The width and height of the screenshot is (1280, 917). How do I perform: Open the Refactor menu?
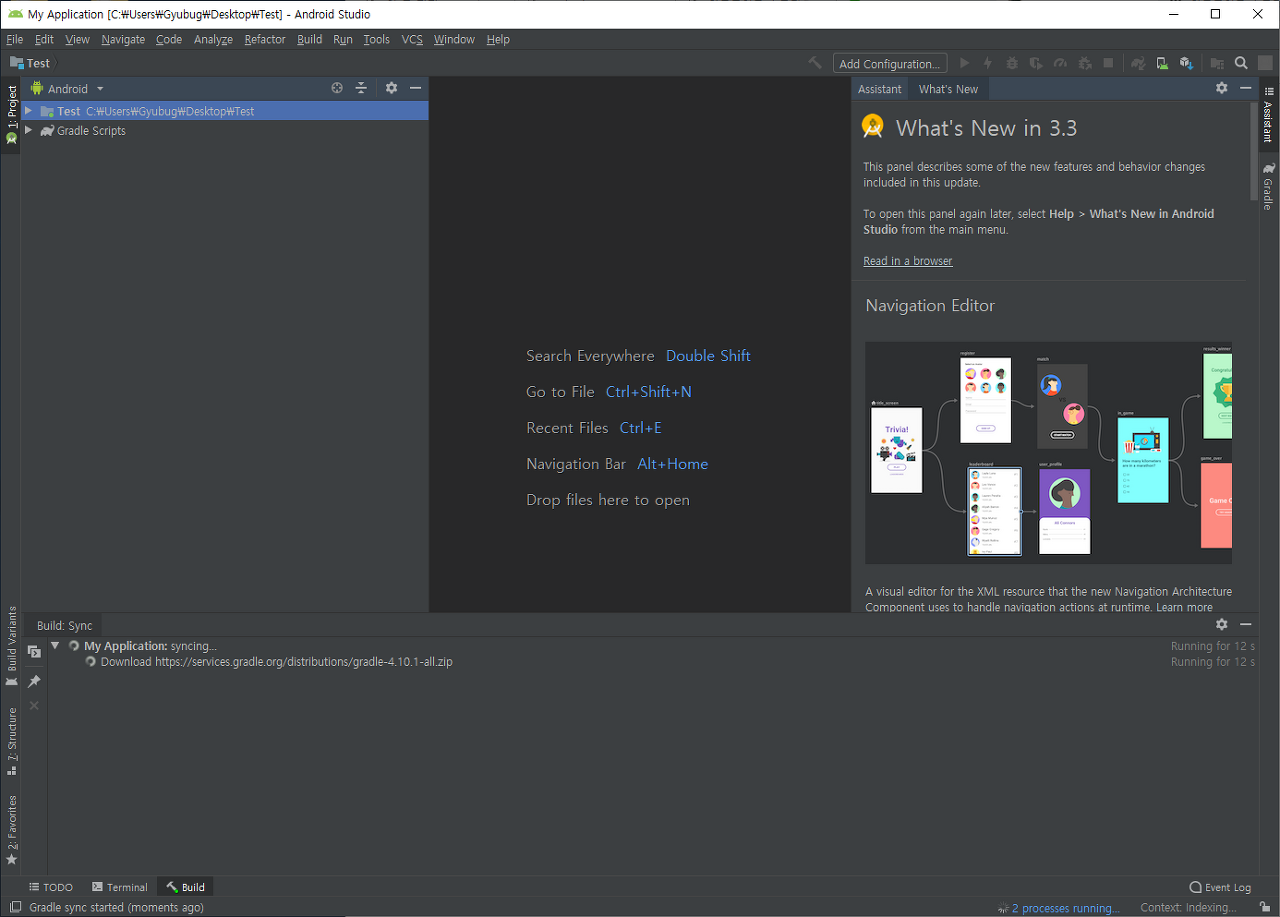click(x=265, y=39)
